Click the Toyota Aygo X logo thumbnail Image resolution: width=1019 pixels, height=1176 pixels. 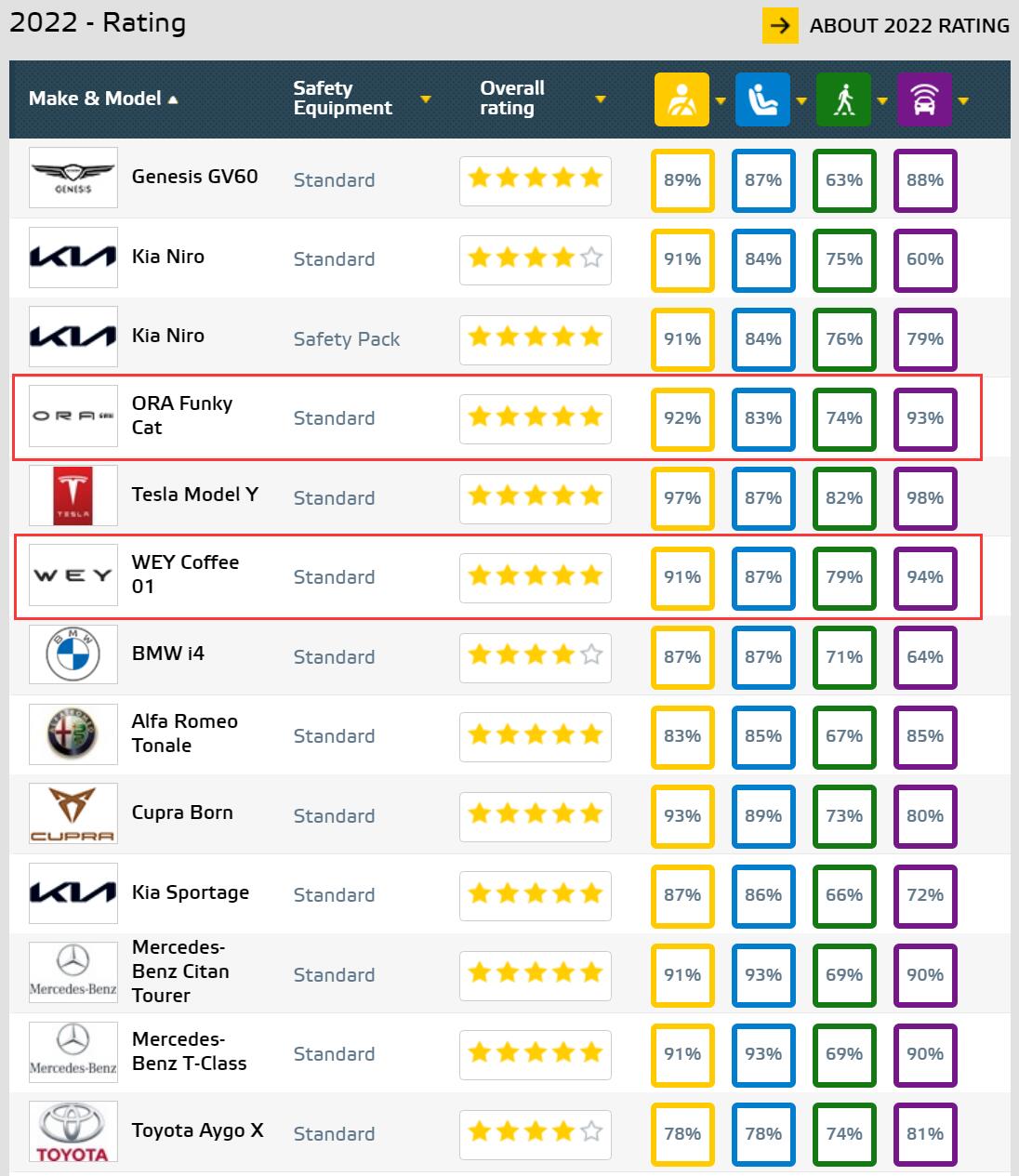pos(73,1131)
